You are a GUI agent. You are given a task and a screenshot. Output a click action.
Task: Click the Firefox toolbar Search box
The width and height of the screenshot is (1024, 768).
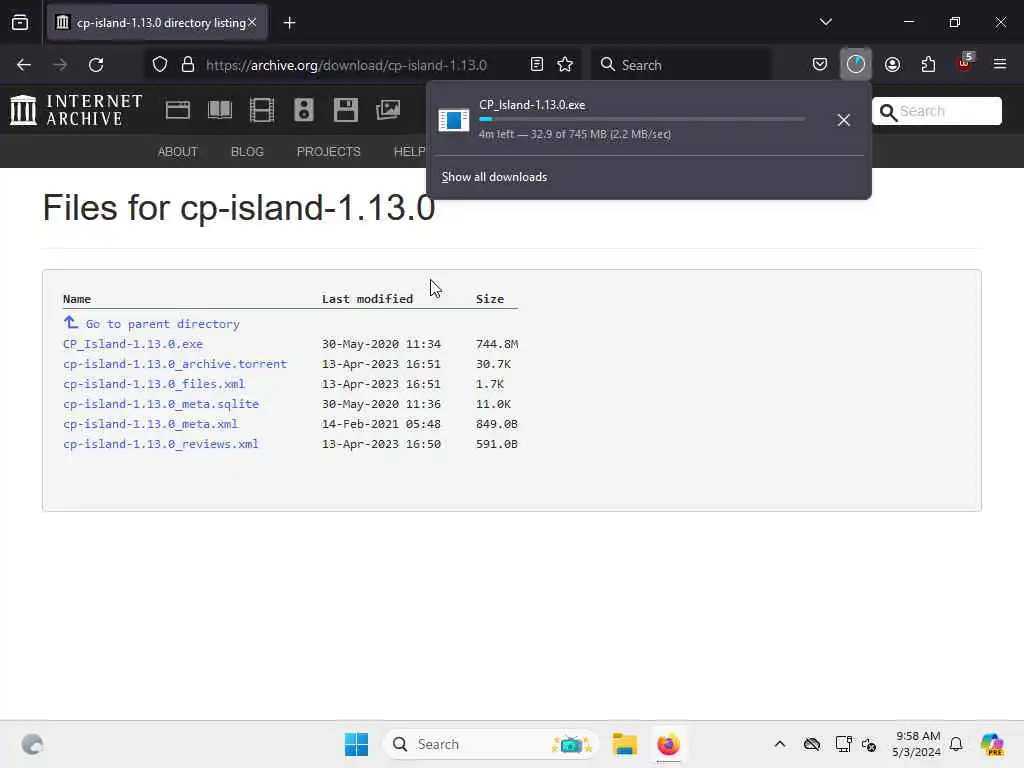pyautogui.click(x=681, y=65)
